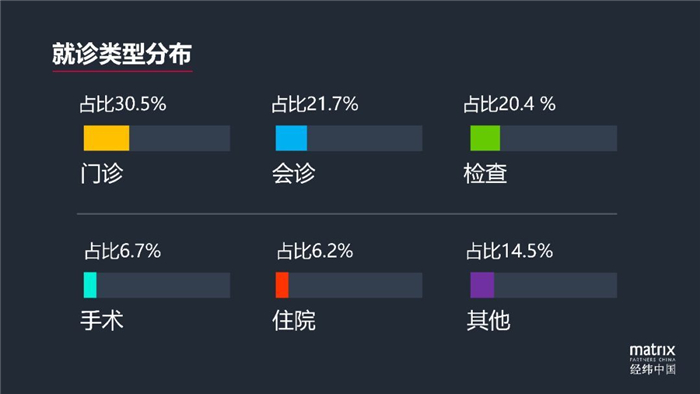Select the red 住院 bar segment
The height and width of the screenshot is (394, 700).
pos(282,285)
